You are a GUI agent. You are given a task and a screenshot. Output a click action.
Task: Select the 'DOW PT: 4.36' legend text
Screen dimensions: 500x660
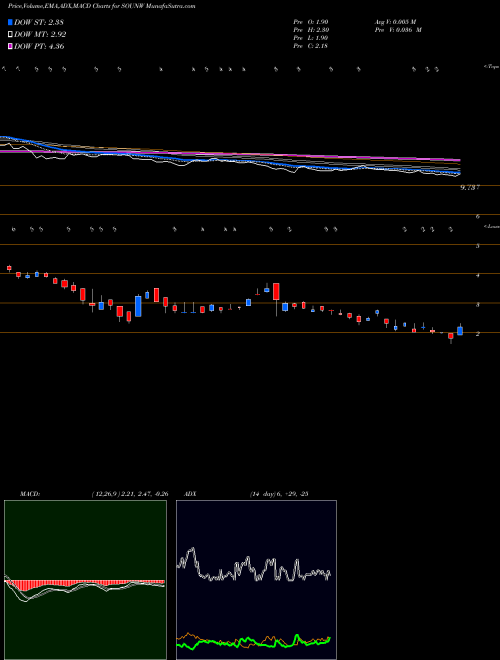(x=39, y=46)
